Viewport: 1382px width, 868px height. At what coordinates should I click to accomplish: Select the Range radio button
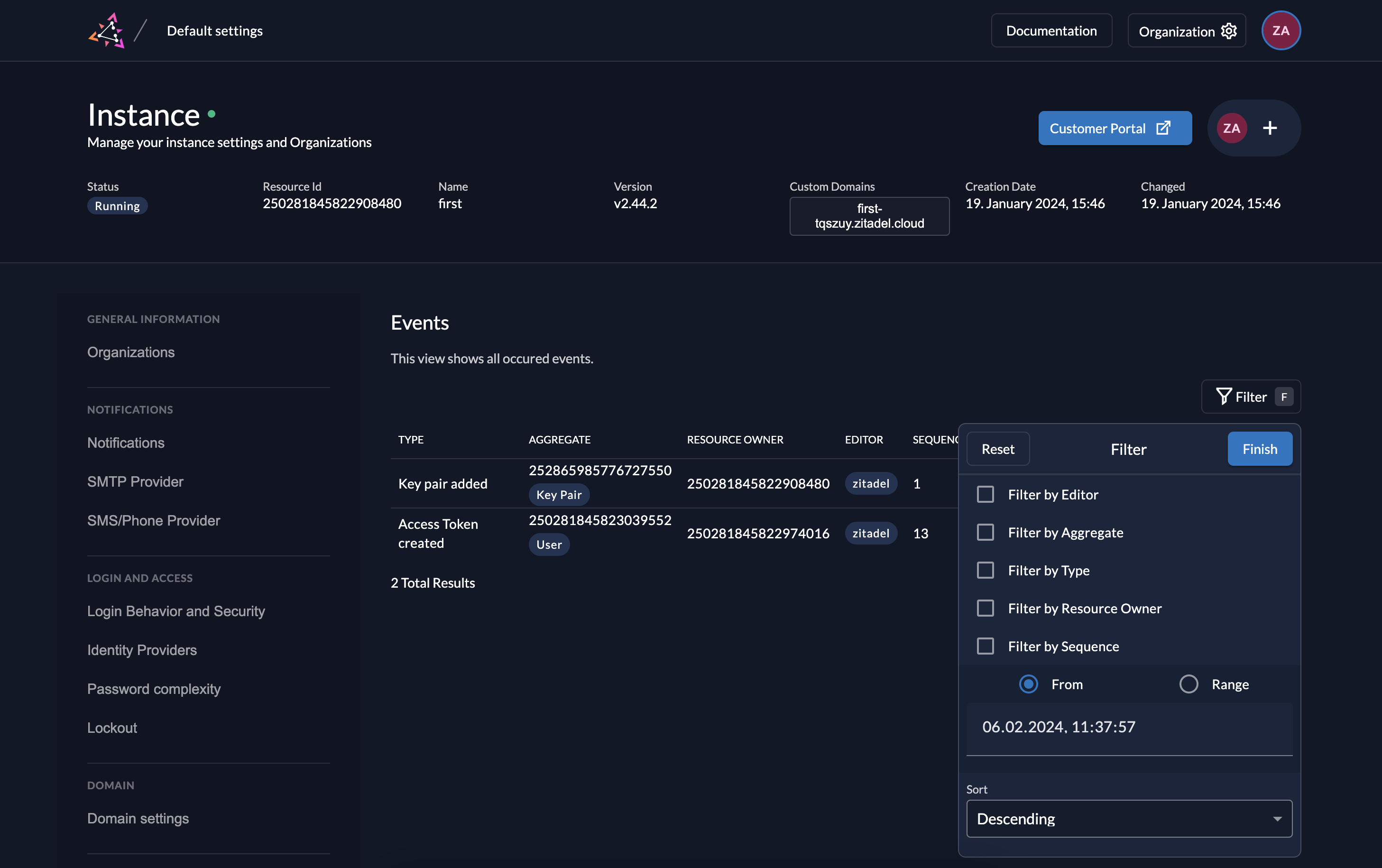click(1189, 683)
